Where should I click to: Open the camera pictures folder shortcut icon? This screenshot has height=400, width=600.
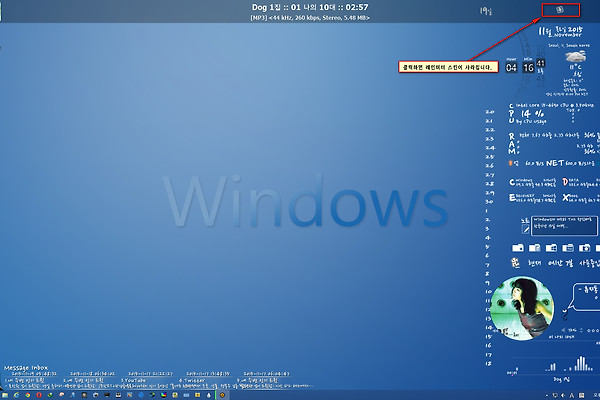click(x=584, y=248)
